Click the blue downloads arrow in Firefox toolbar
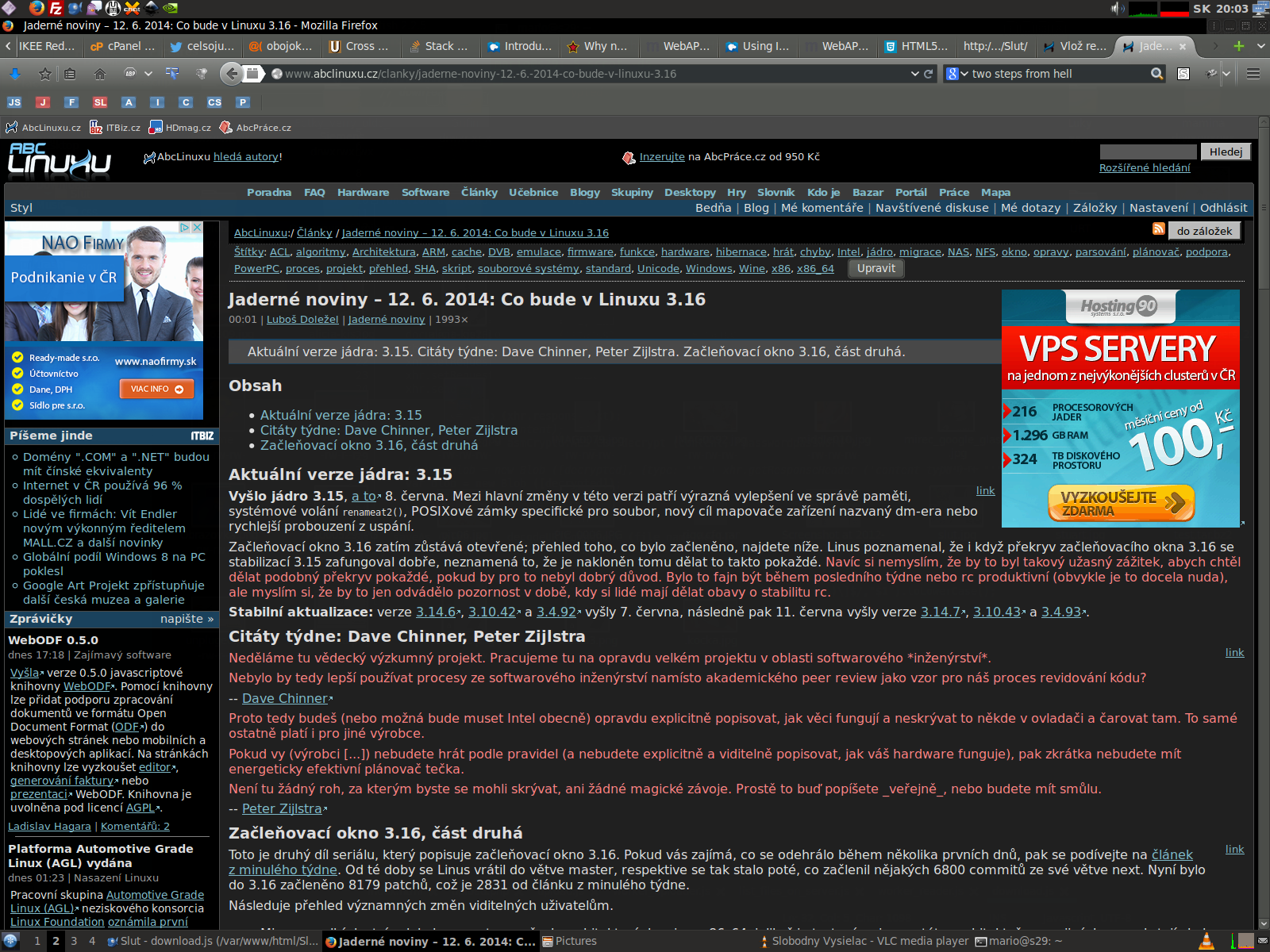The height and width of the screenshot is (952, 1270). (15, 74)
